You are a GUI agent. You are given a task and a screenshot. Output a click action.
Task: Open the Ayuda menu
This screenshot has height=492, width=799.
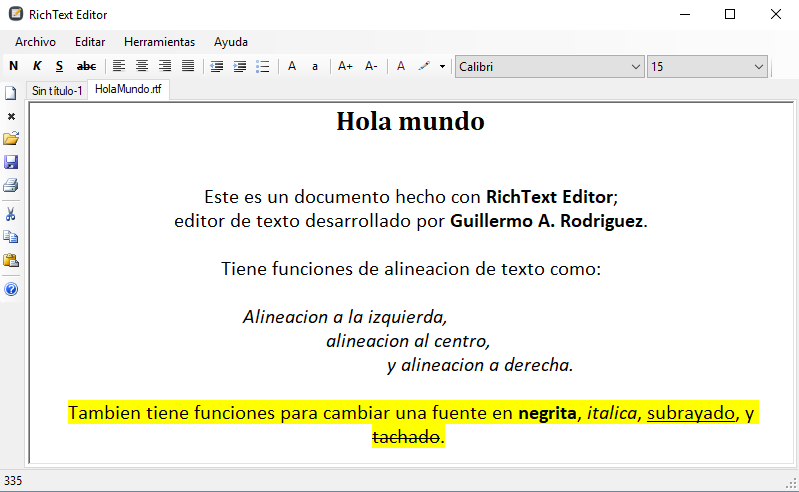pyautogui.click(x=231, y=42)
